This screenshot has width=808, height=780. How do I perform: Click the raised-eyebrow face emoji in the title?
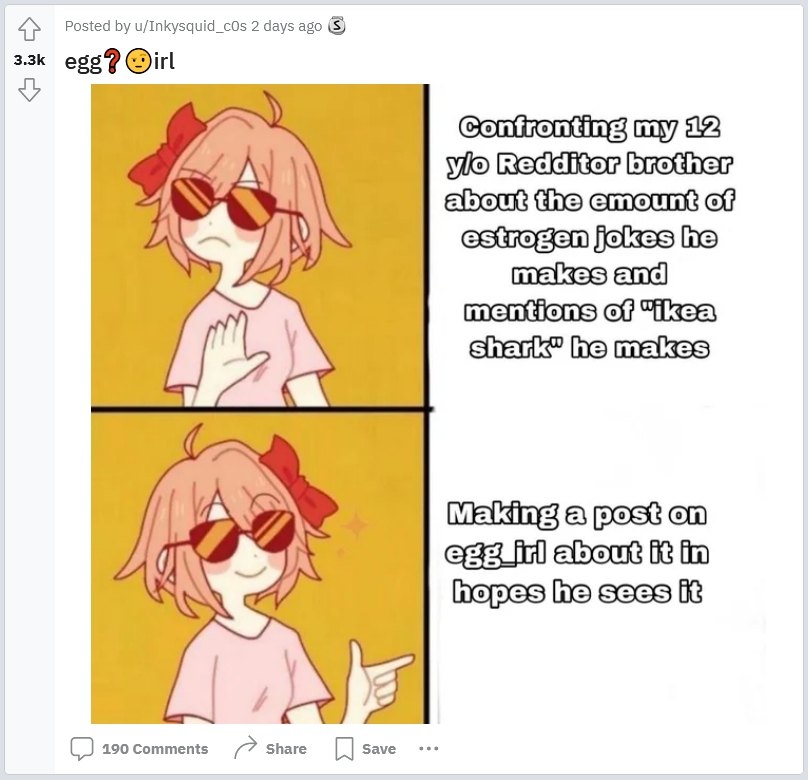138,61
